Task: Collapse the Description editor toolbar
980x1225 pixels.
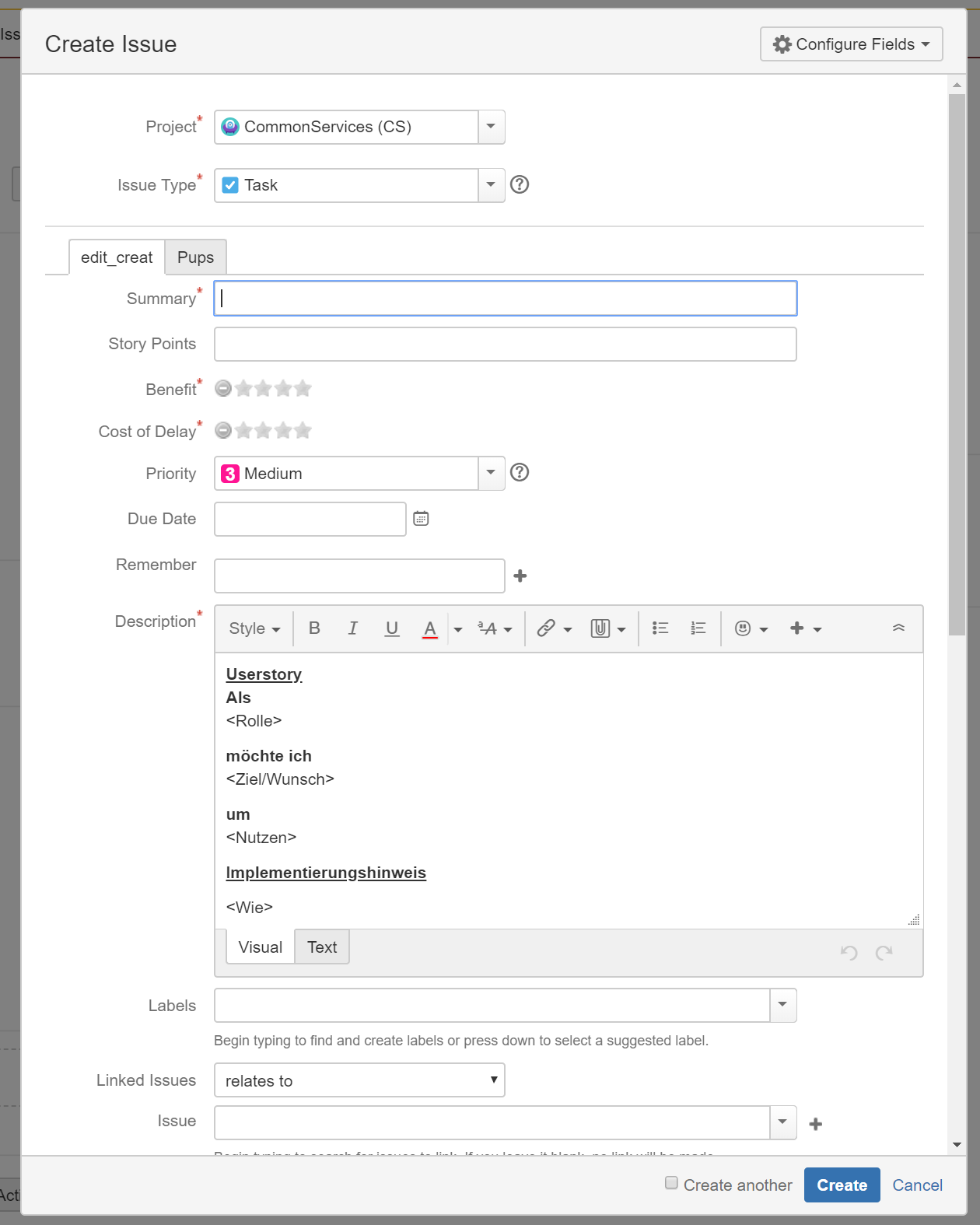Action: pyautogui.click(x=898, y=628)
